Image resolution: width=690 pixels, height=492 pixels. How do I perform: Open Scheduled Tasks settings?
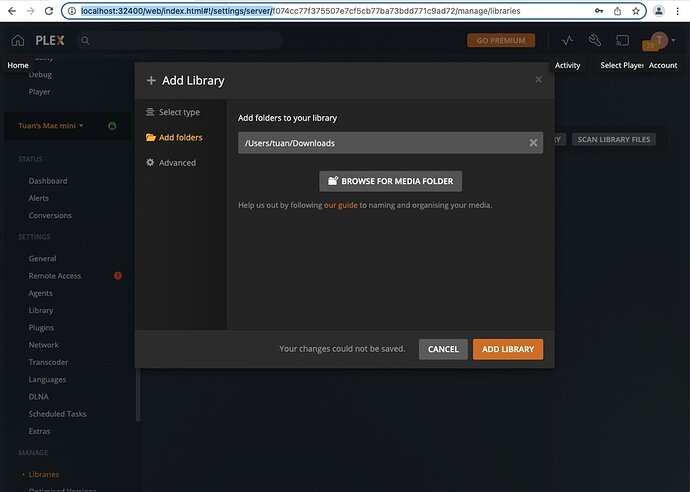(x=57, y=414)
